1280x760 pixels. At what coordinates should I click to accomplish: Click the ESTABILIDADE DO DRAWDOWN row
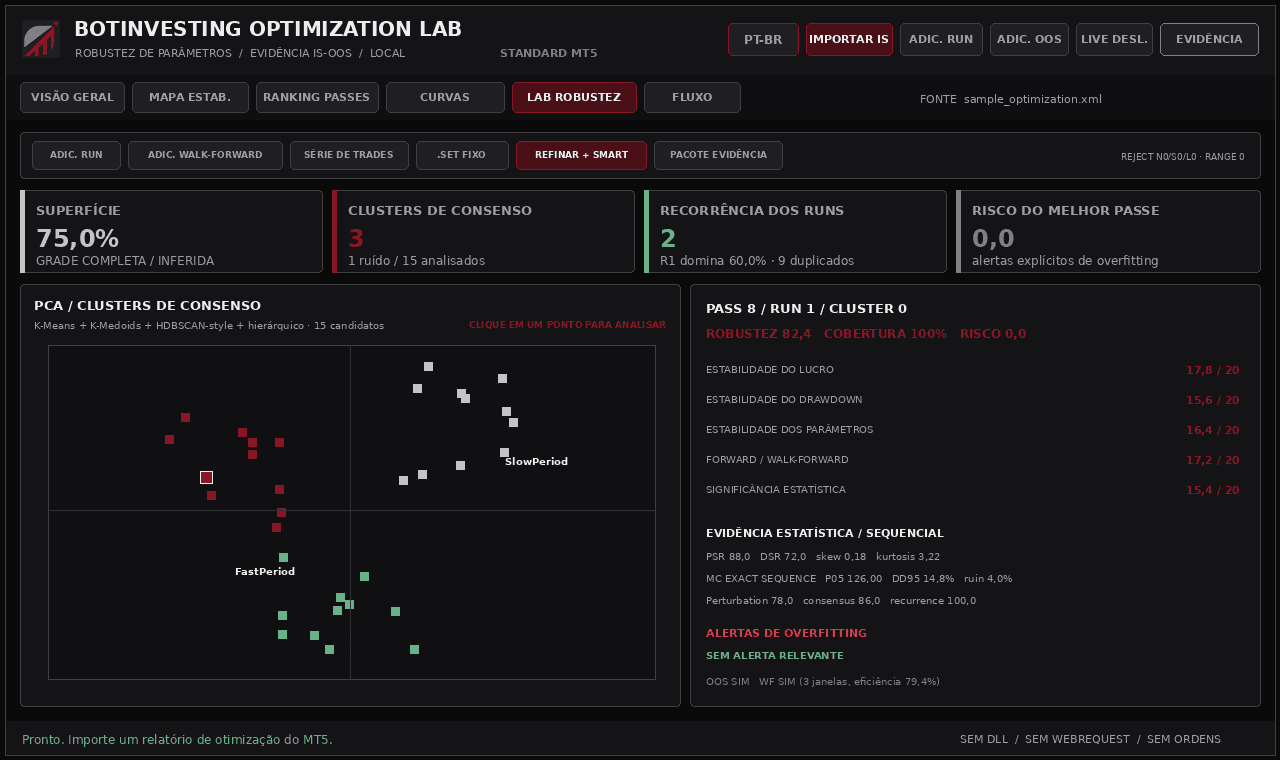[x=973, y=400]
